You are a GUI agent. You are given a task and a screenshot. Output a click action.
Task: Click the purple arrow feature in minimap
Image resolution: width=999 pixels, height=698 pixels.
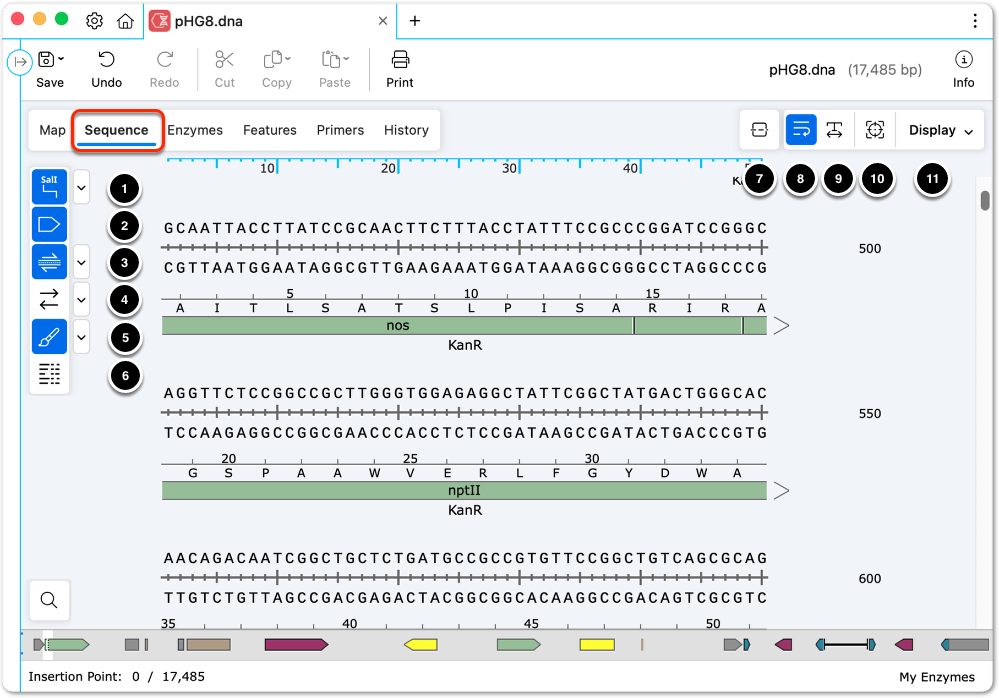pyautogui.click(x=296, y=645)
